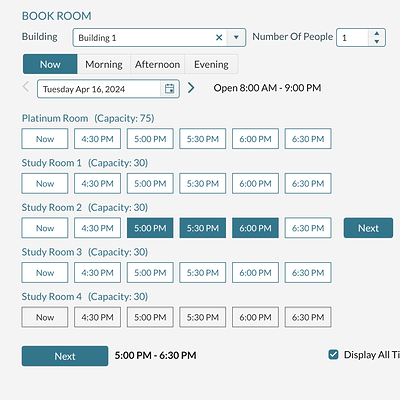400x400 pixels.
Task: Click the Number Of People input field
Action: (353, 37)
